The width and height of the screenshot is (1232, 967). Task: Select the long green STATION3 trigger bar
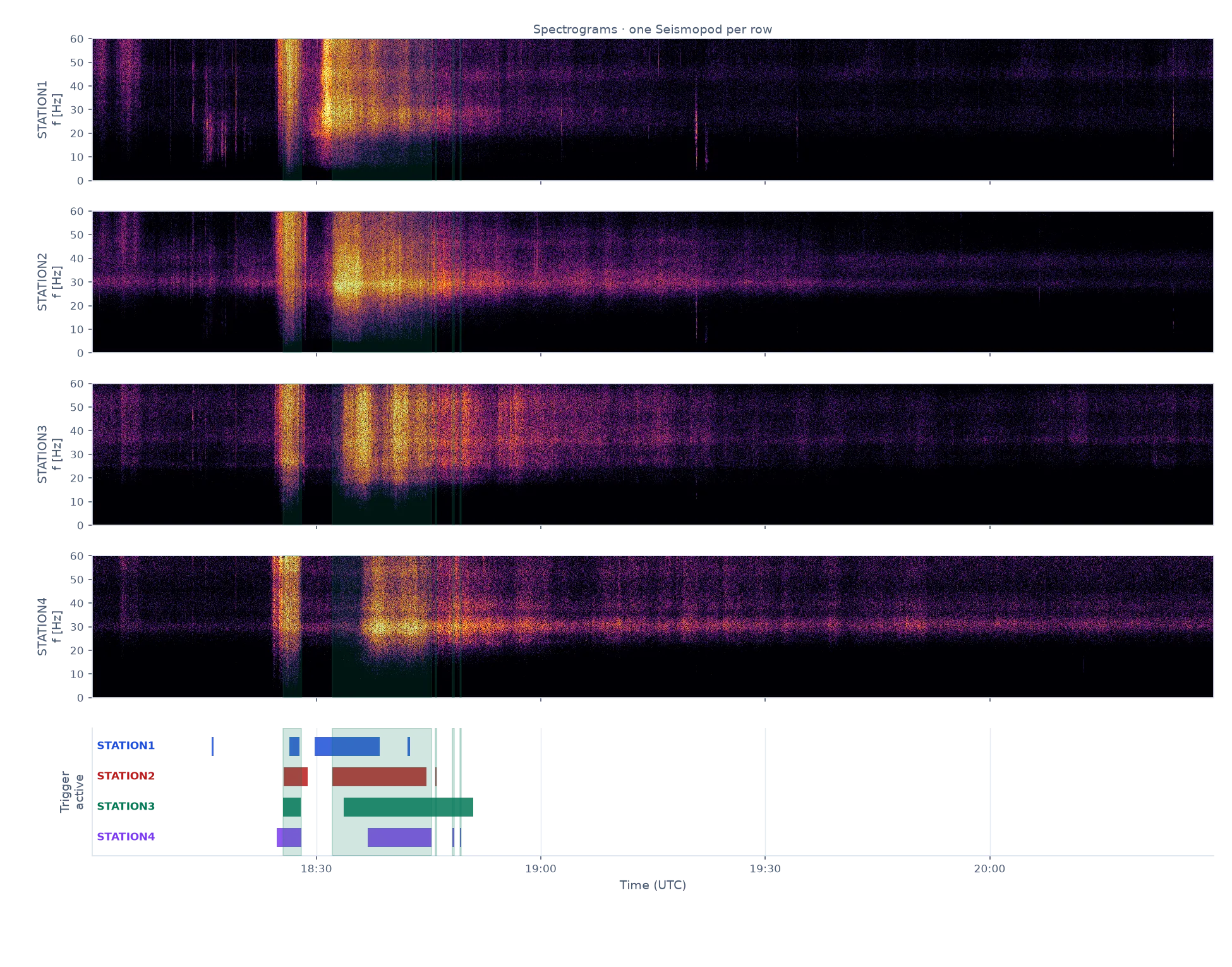pos(408,807)
